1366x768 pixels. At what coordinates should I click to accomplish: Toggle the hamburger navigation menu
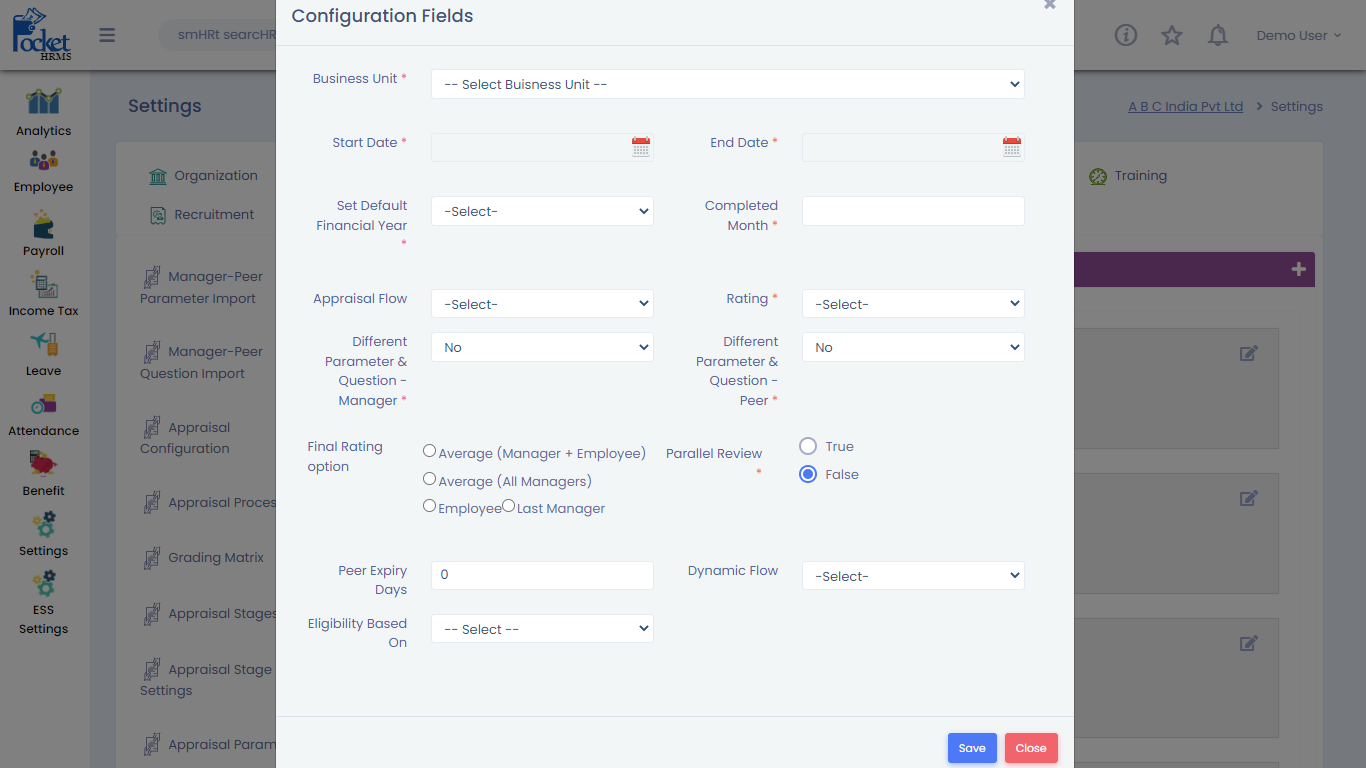pyautogui.click(x=107, y=36)
